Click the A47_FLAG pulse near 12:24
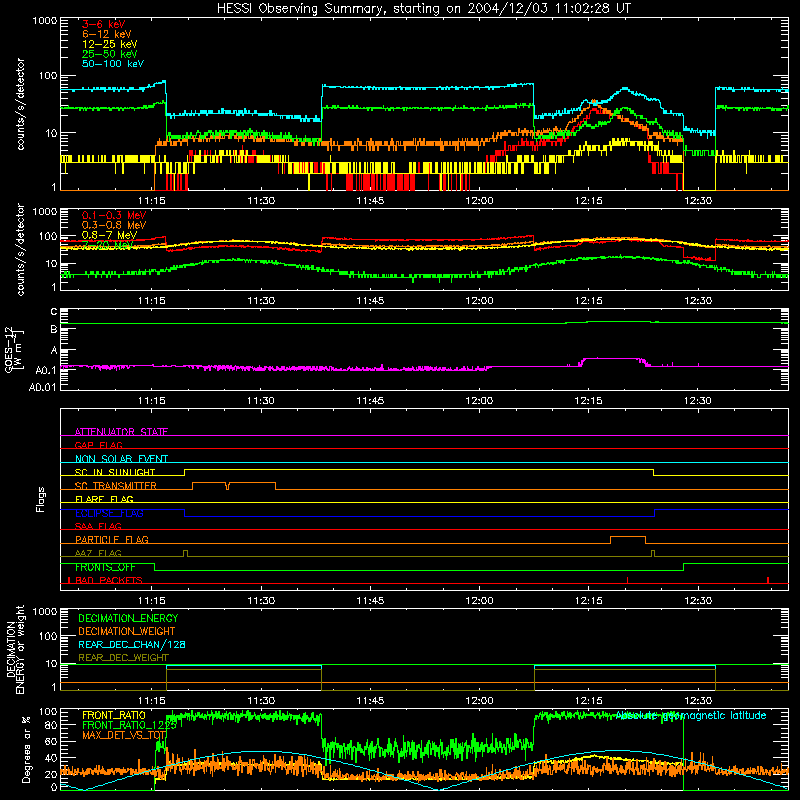The height and width of the screenshot is (800, 800). click(653, 554)
